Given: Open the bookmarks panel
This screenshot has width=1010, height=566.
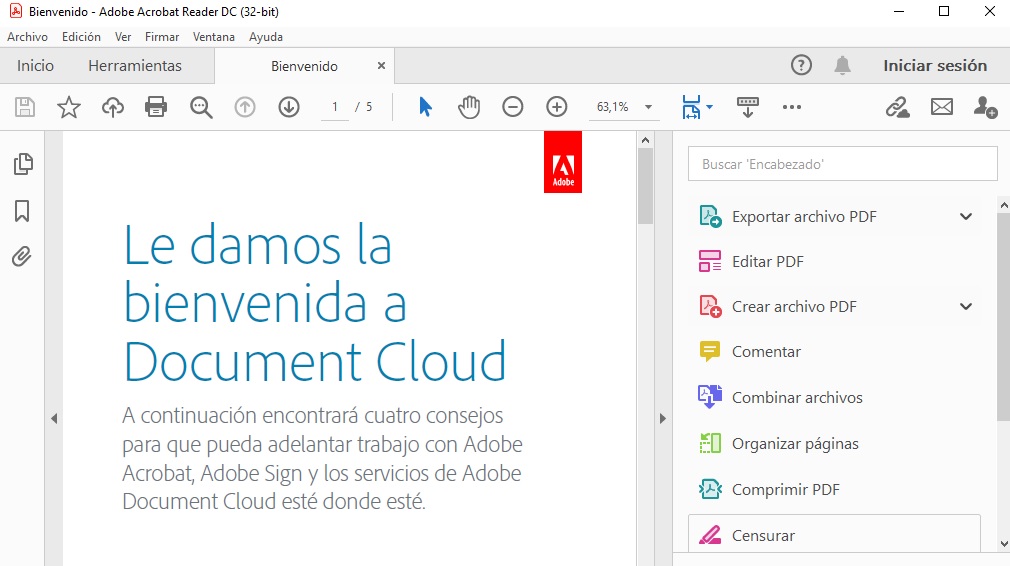Looking at the screenshot, I should (22, 211).
